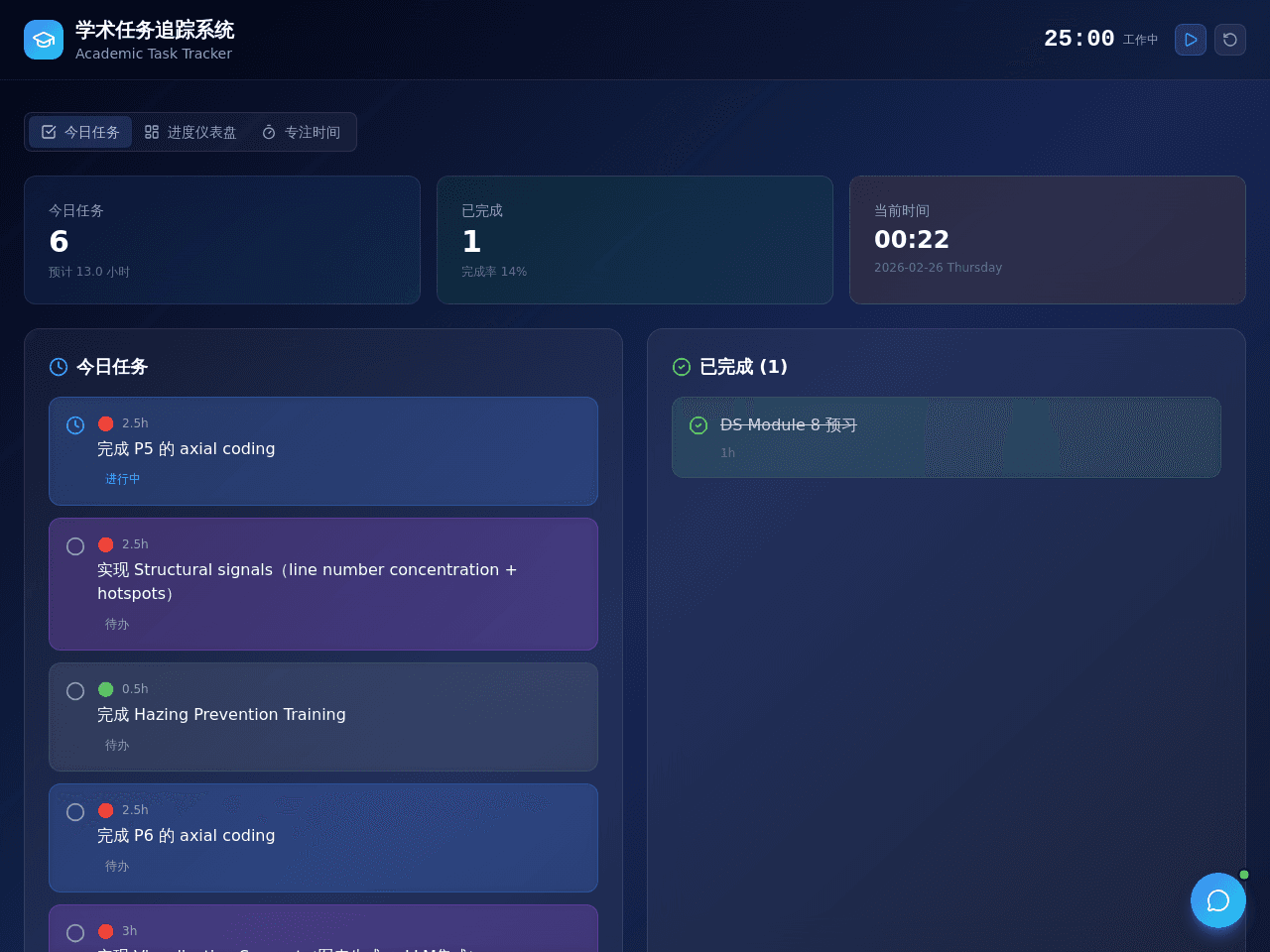
Task: Select task title 完成 P5 的 axial coding
Action: tap(187, 449)
